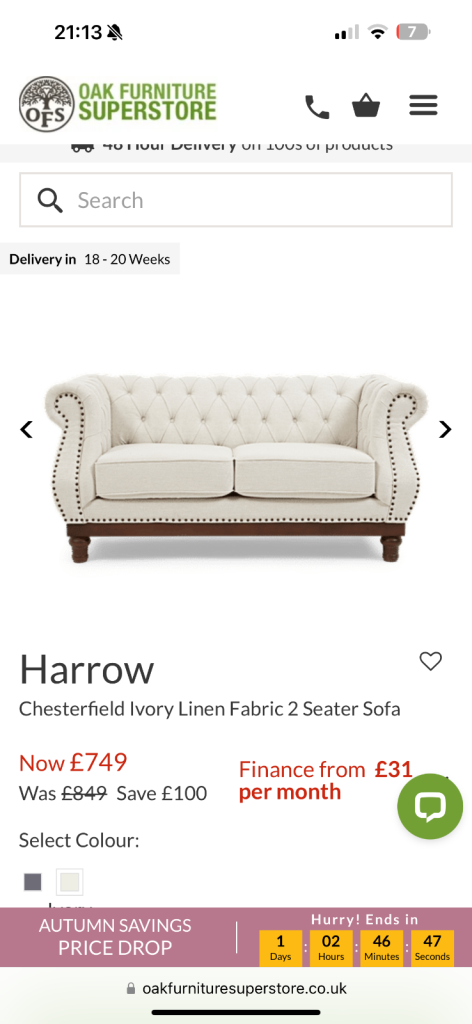This screenshot has height=1024, width=472.
Task: Open the hamburger navigation menu
Action: click(x=423, y=106)
